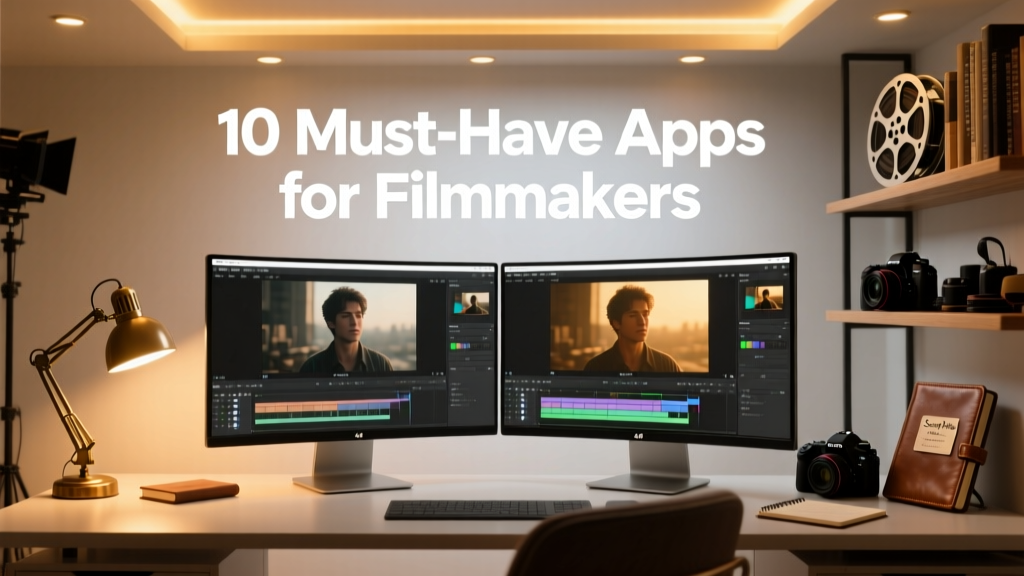Click the color label strip in the left monitor's side panel
This screenshot has height=576, width=1024.
(x=460, y=346)
